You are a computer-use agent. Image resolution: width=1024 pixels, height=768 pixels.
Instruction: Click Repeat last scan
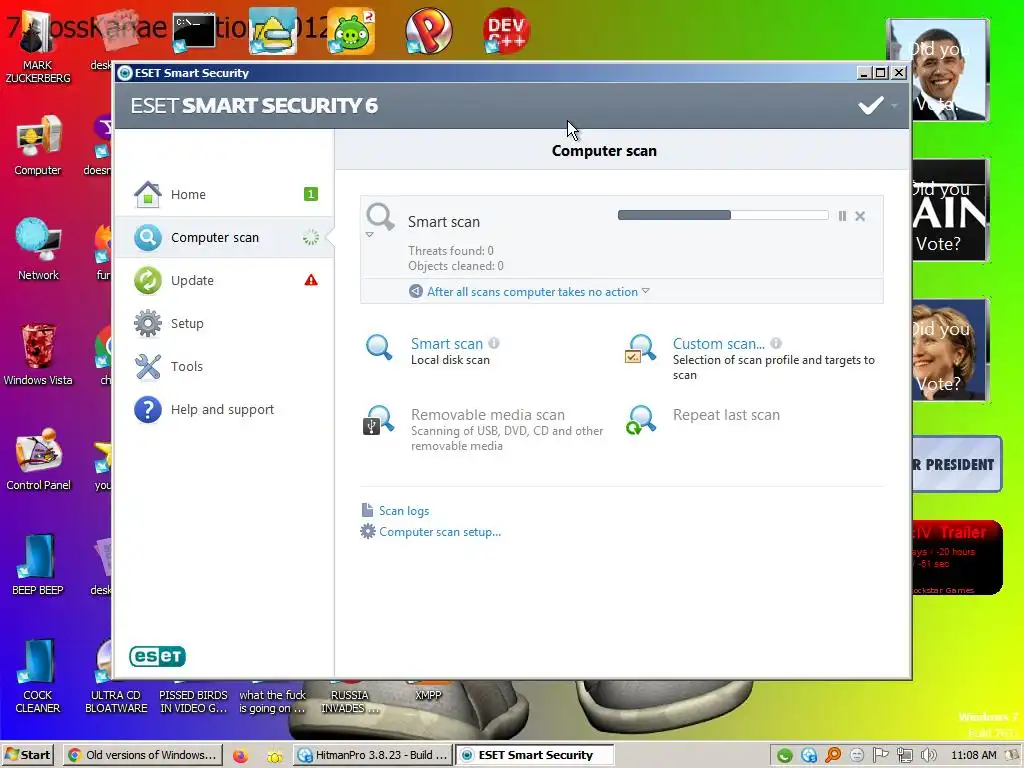tap(726, 415)
